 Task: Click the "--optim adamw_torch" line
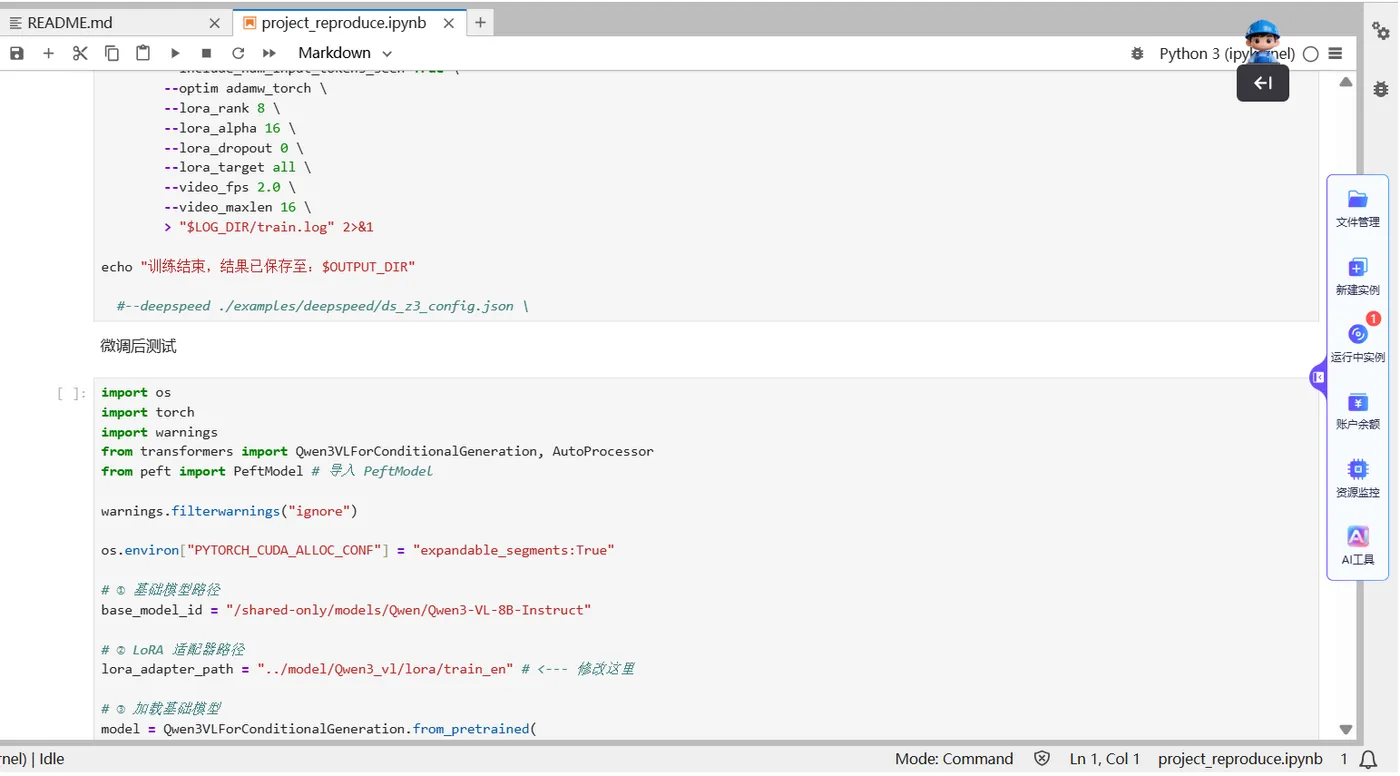click(x=246, y=88)
